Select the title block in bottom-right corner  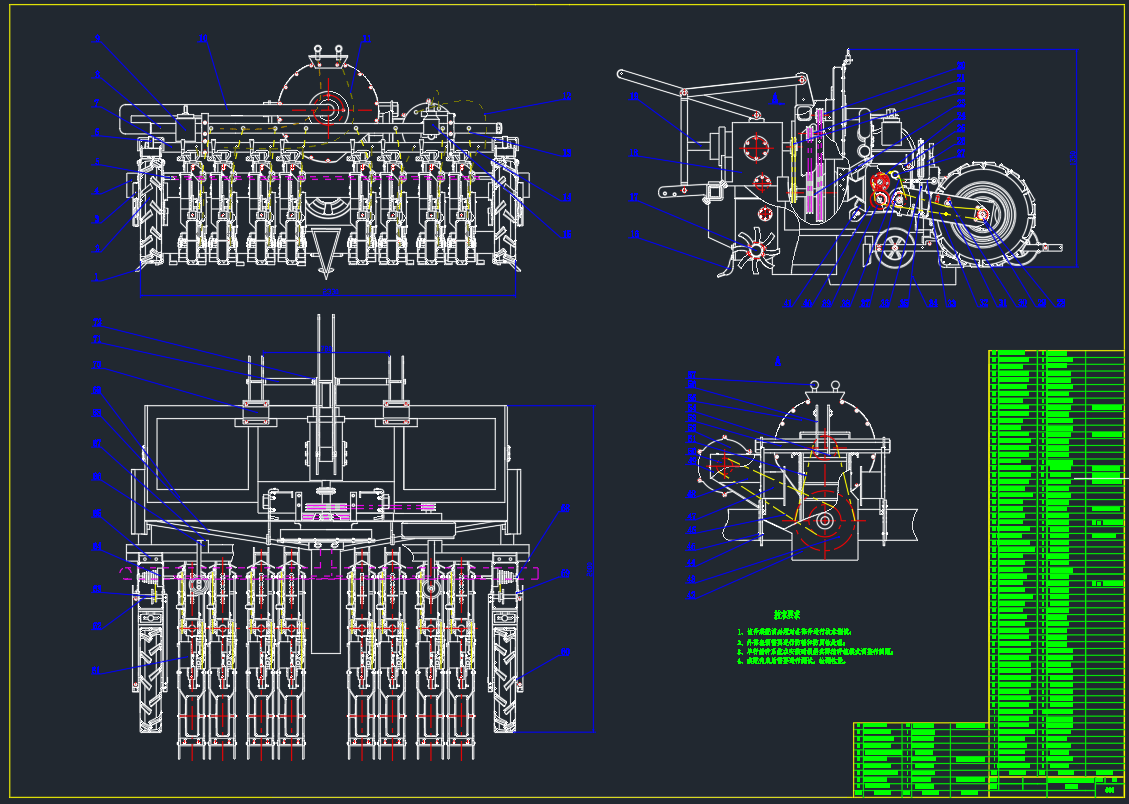[920, 760]
